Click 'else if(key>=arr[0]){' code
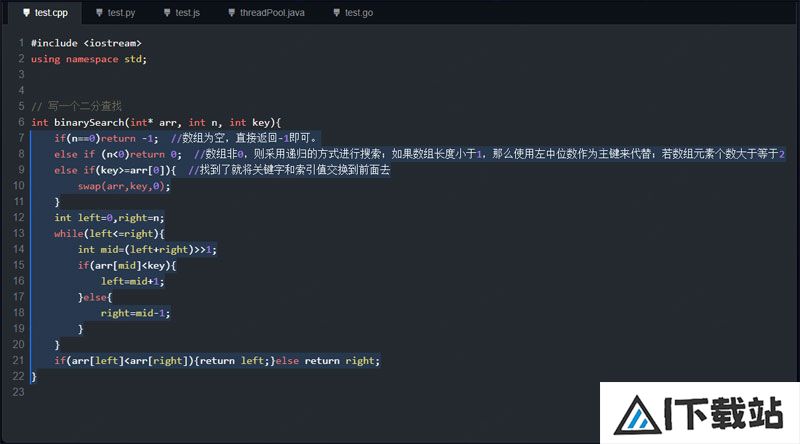 115,170
